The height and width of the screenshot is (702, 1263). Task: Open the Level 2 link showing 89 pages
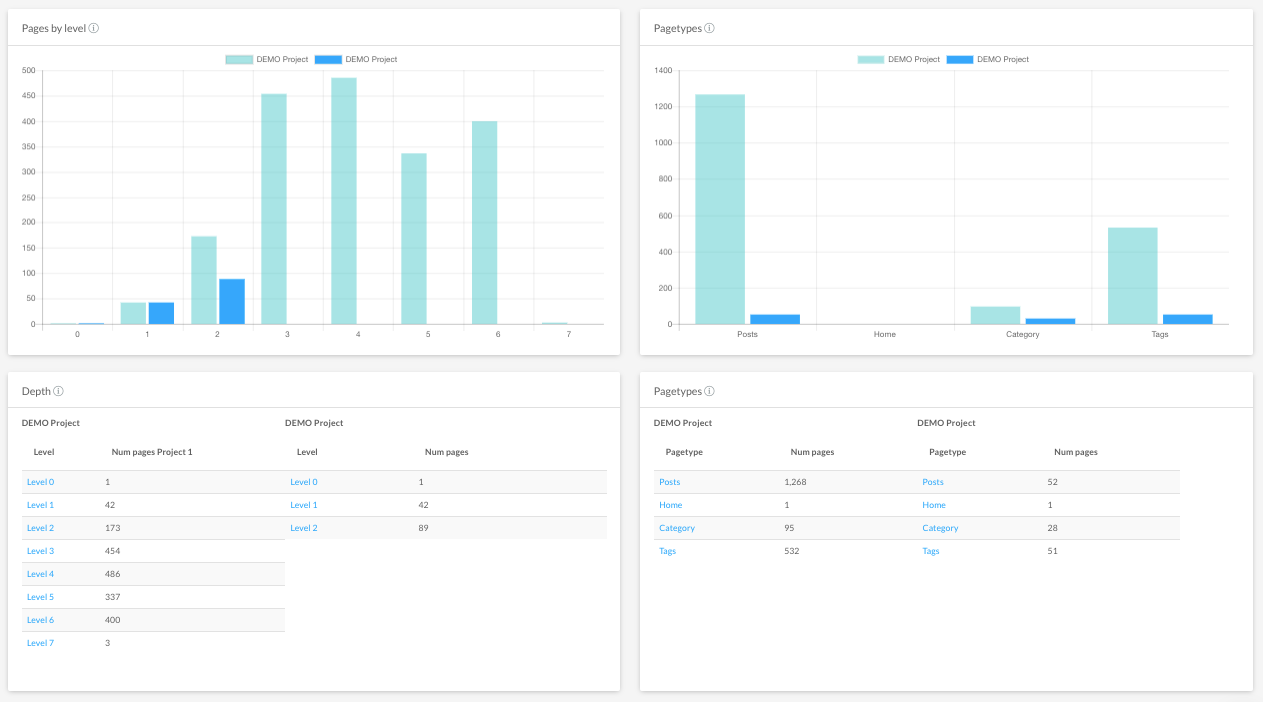(x=304, y=528)
